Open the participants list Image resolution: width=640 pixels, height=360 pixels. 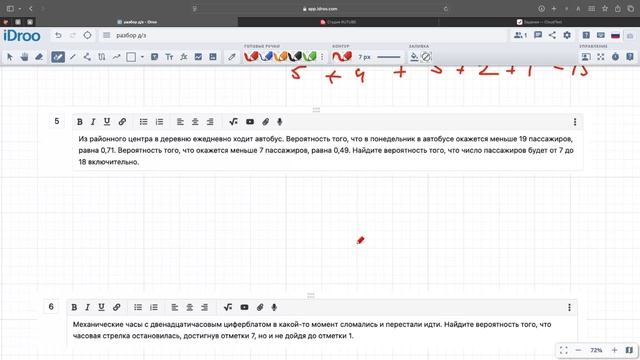point(520,36)
